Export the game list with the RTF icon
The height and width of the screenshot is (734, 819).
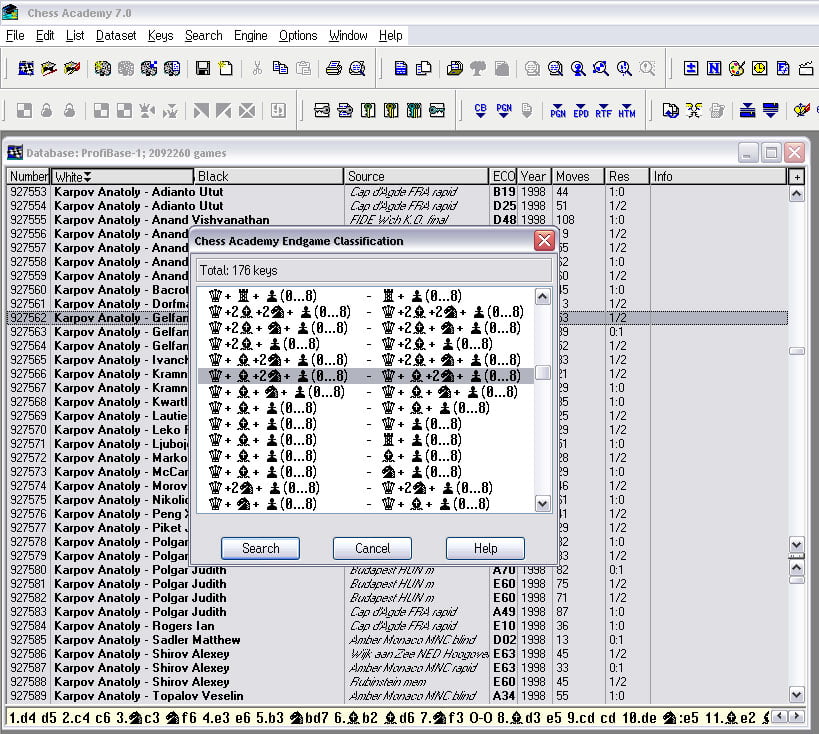[604, 112]
